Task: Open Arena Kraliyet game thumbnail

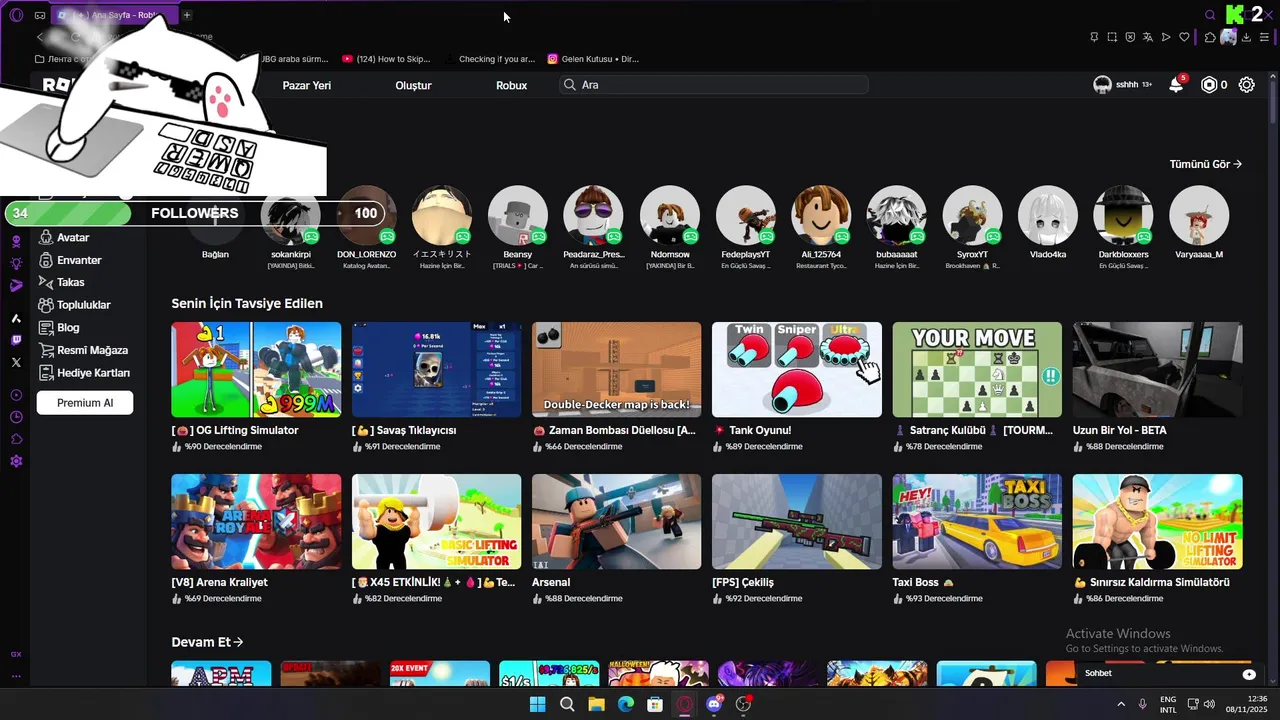Action: point(256,521)
